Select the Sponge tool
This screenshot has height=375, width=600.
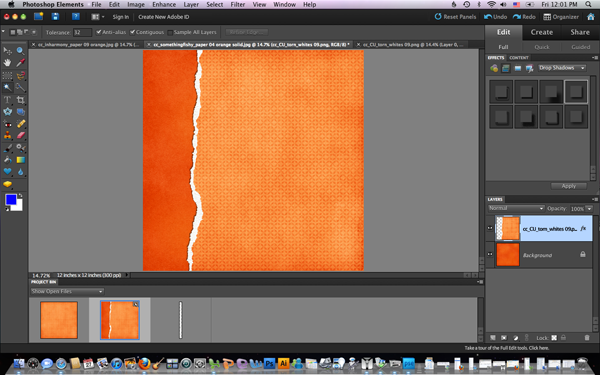tap(7, 184)
